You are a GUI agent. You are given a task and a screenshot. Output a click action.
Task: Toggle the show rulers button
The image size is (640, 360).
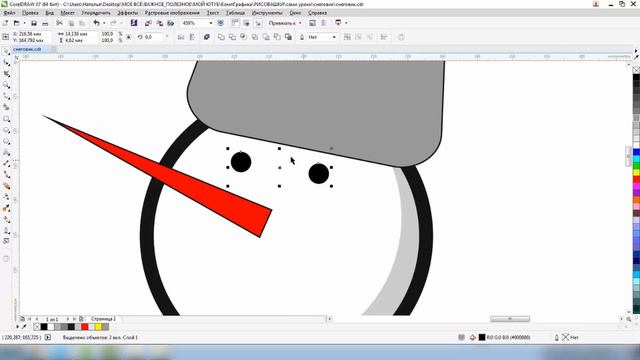click(x=235, y=23)
